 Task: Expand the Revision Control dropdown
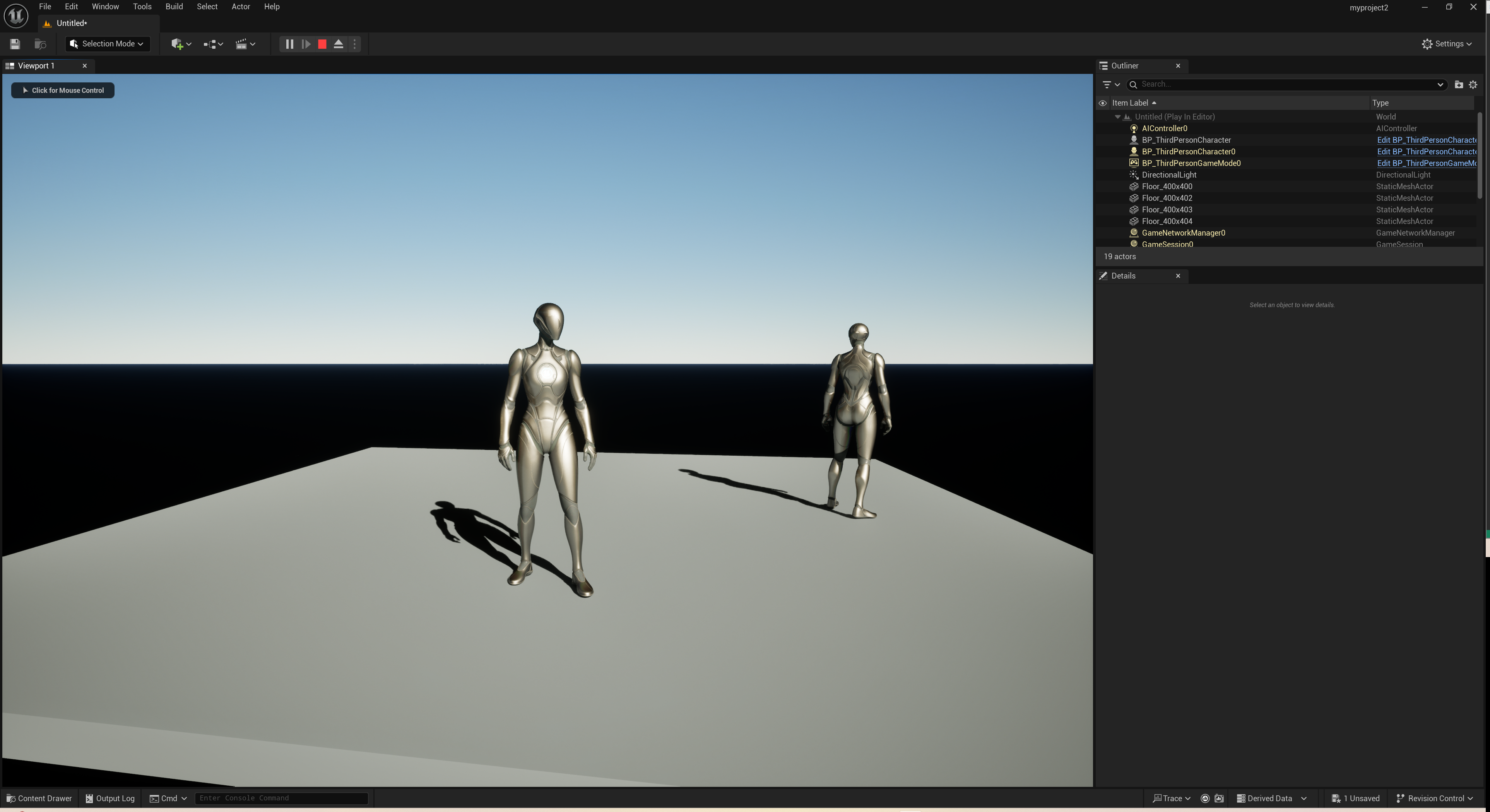coord(1435,798)
